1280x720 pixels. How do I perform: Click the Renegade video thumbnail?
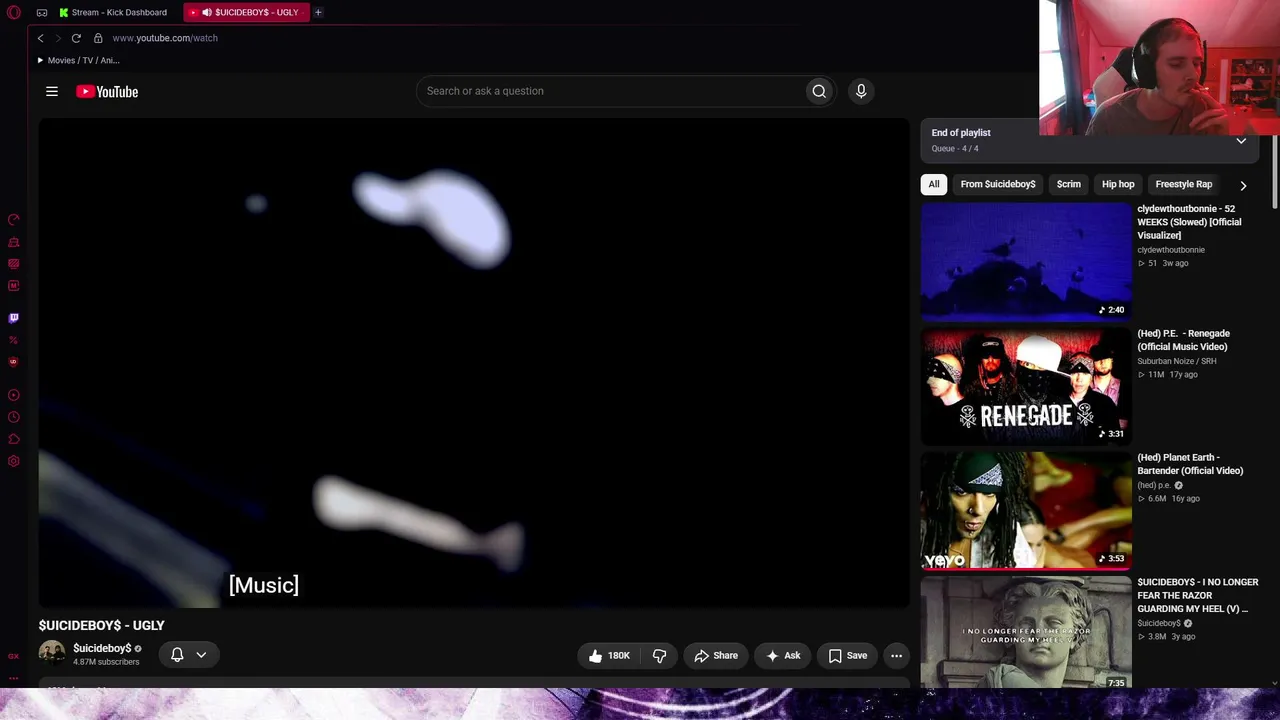pos(1026,386)
